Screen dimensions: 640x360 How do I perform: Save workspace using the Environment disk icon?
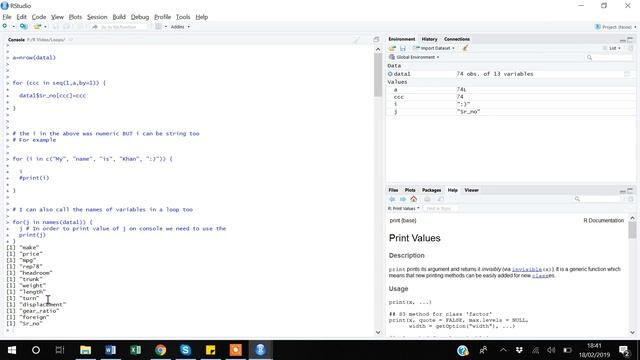(403, 48)
